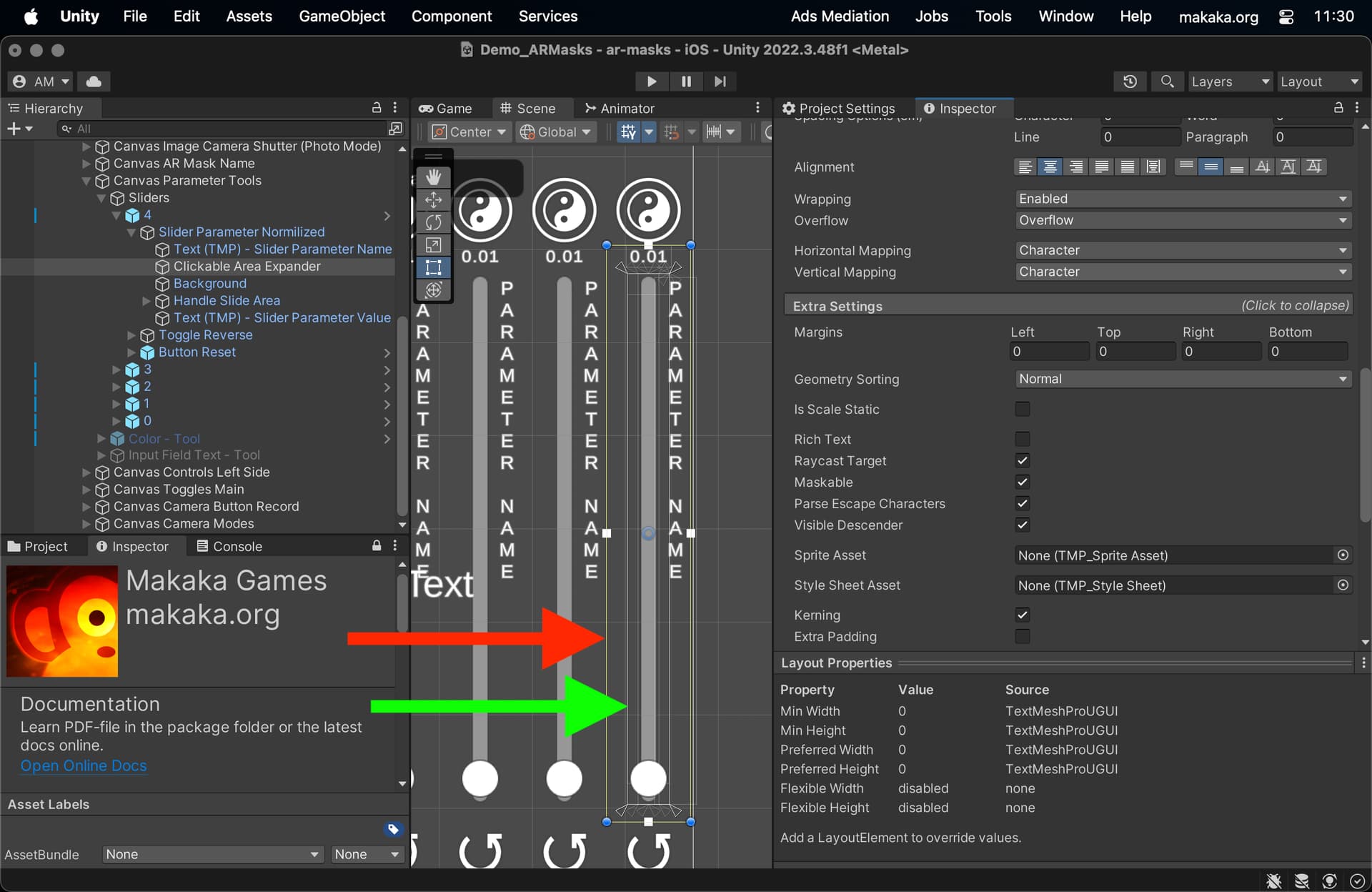Image resolution: width=1372 pixels, height=892 pixels.
Task: Open the Overflow dropdown
Action: 1181,221
